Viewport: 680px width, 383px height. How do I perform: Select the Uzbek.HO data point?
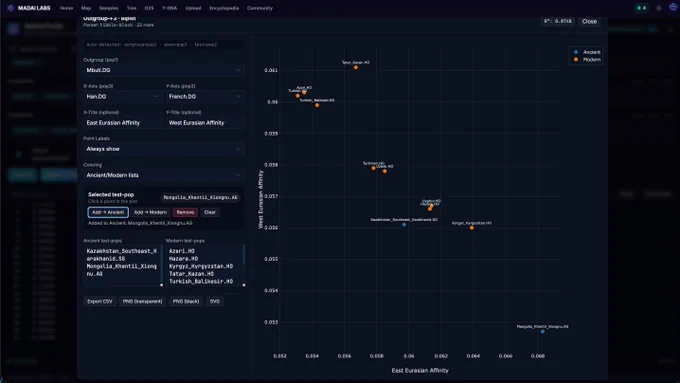coord(385,171)
